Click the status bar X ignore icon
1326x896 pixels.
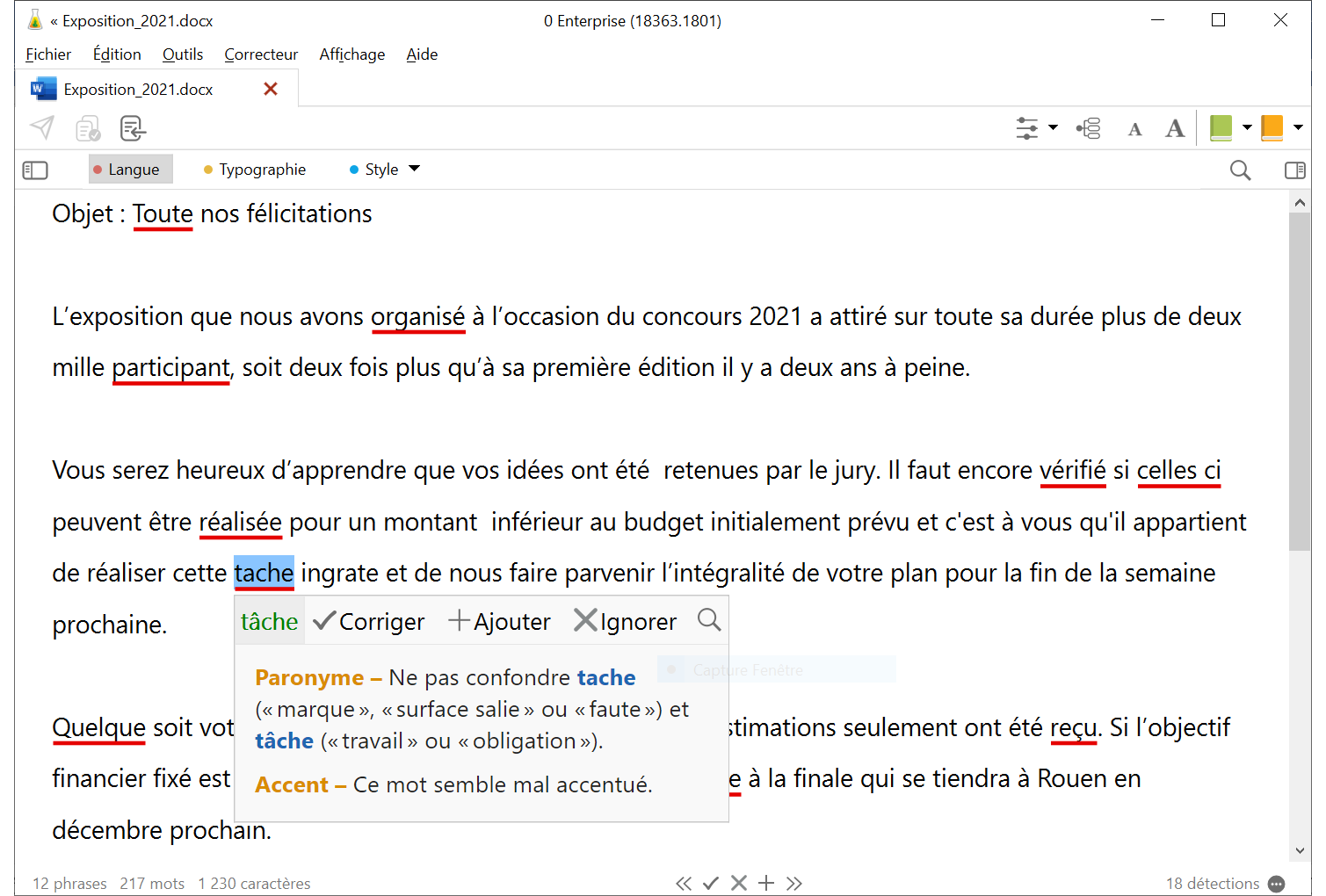point(739,884)
